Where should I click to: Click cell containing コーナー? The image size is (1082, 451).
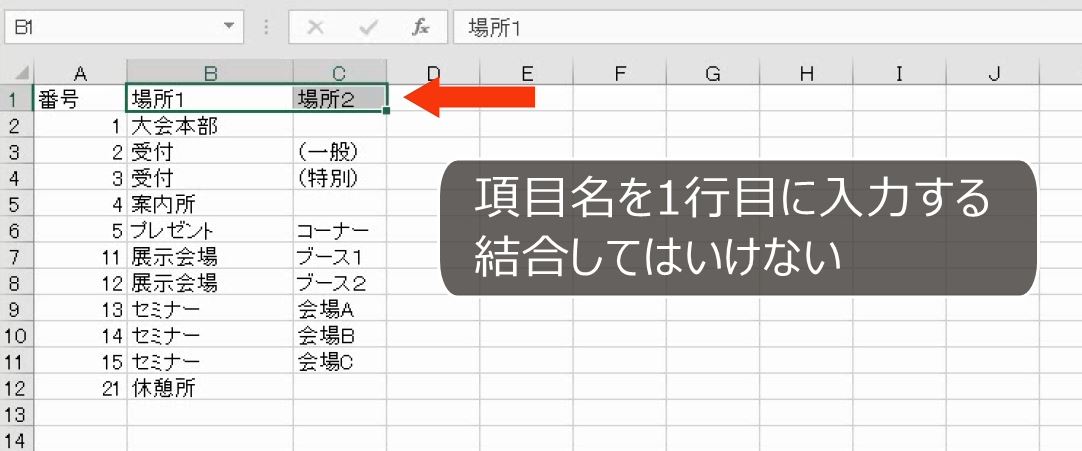tap(340, 230)
